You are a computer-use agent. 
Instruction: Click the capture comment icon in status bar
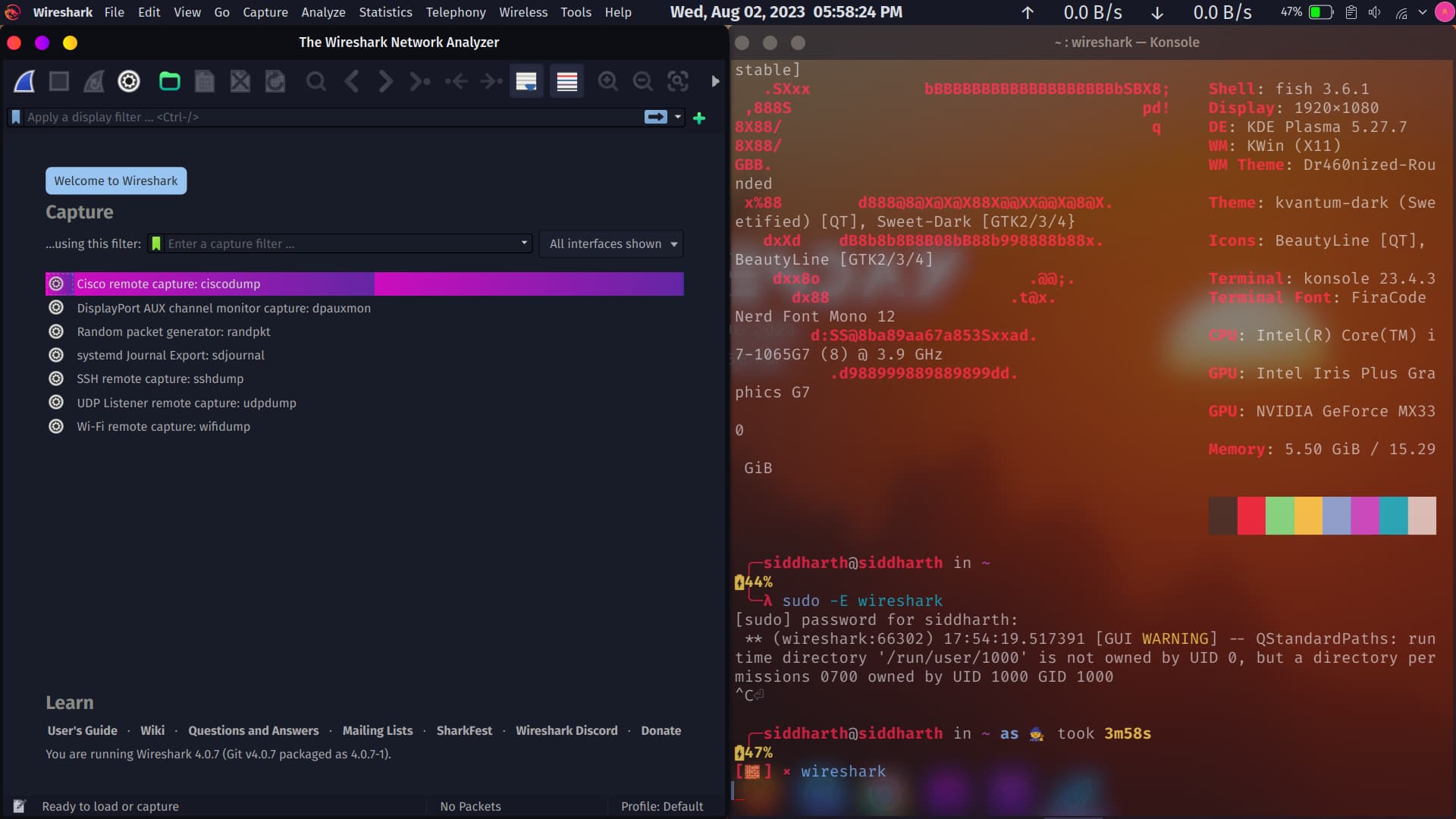(20, 806)
